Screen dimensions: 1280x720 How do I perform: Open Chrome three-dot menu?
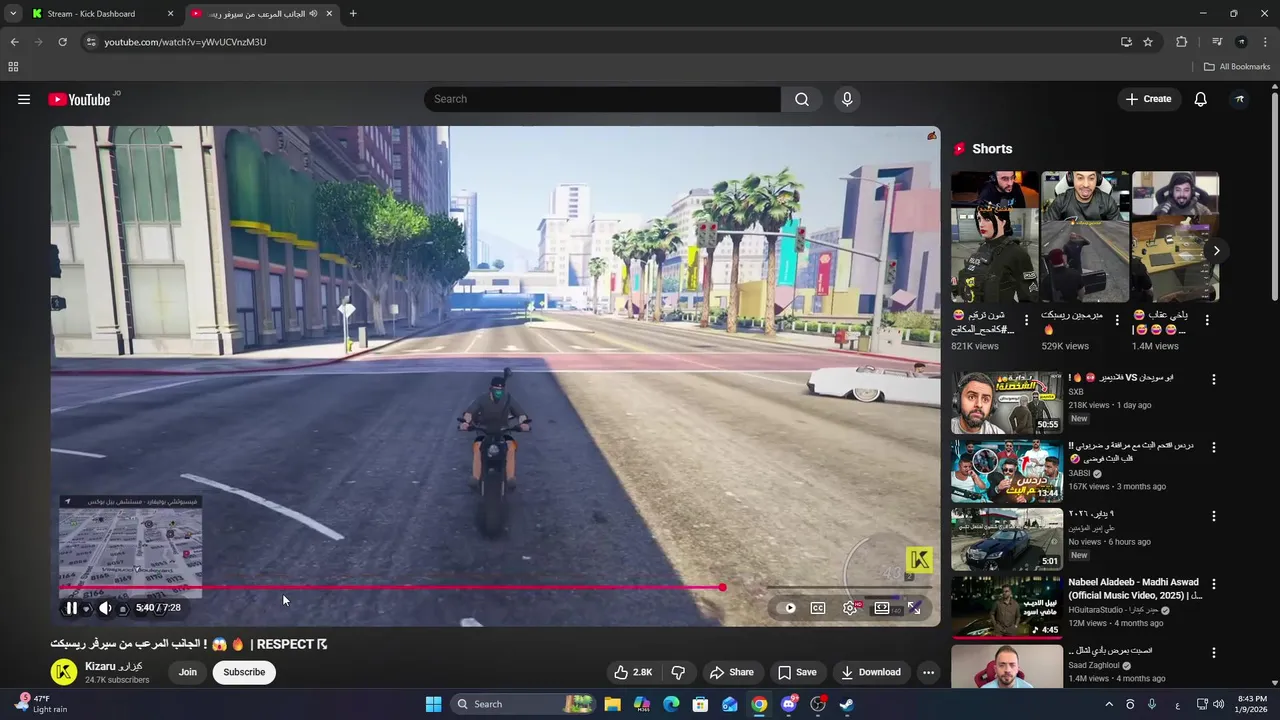pos(1265,42)
